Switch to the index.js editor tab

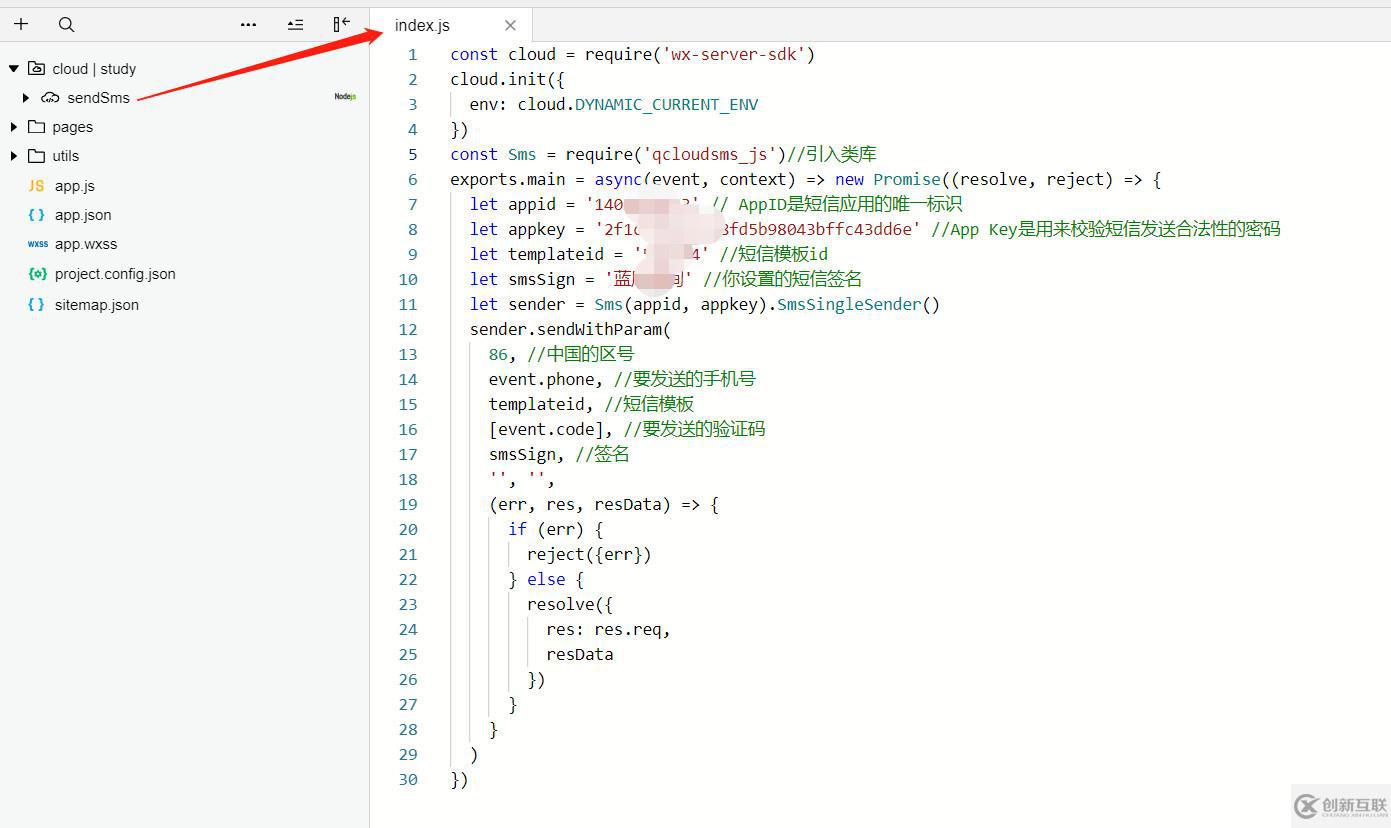(x=450, y=25)
